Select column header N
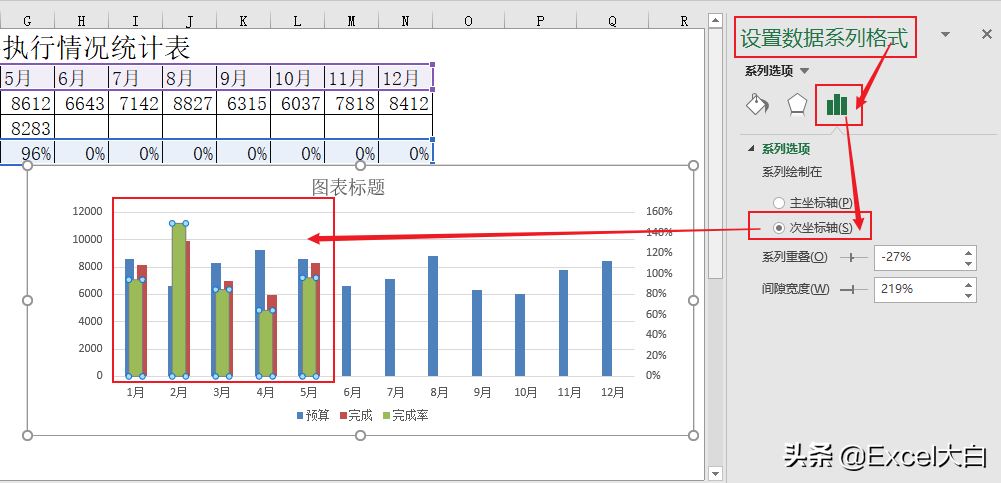 click(405, 21)
